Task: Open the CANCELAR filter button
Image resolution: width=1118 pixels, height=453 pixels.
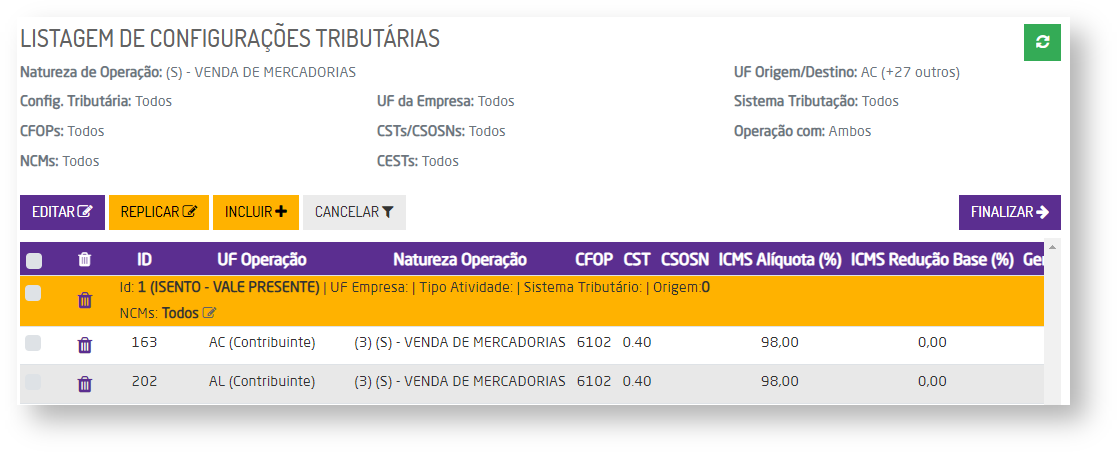Action: coord(354,212)
